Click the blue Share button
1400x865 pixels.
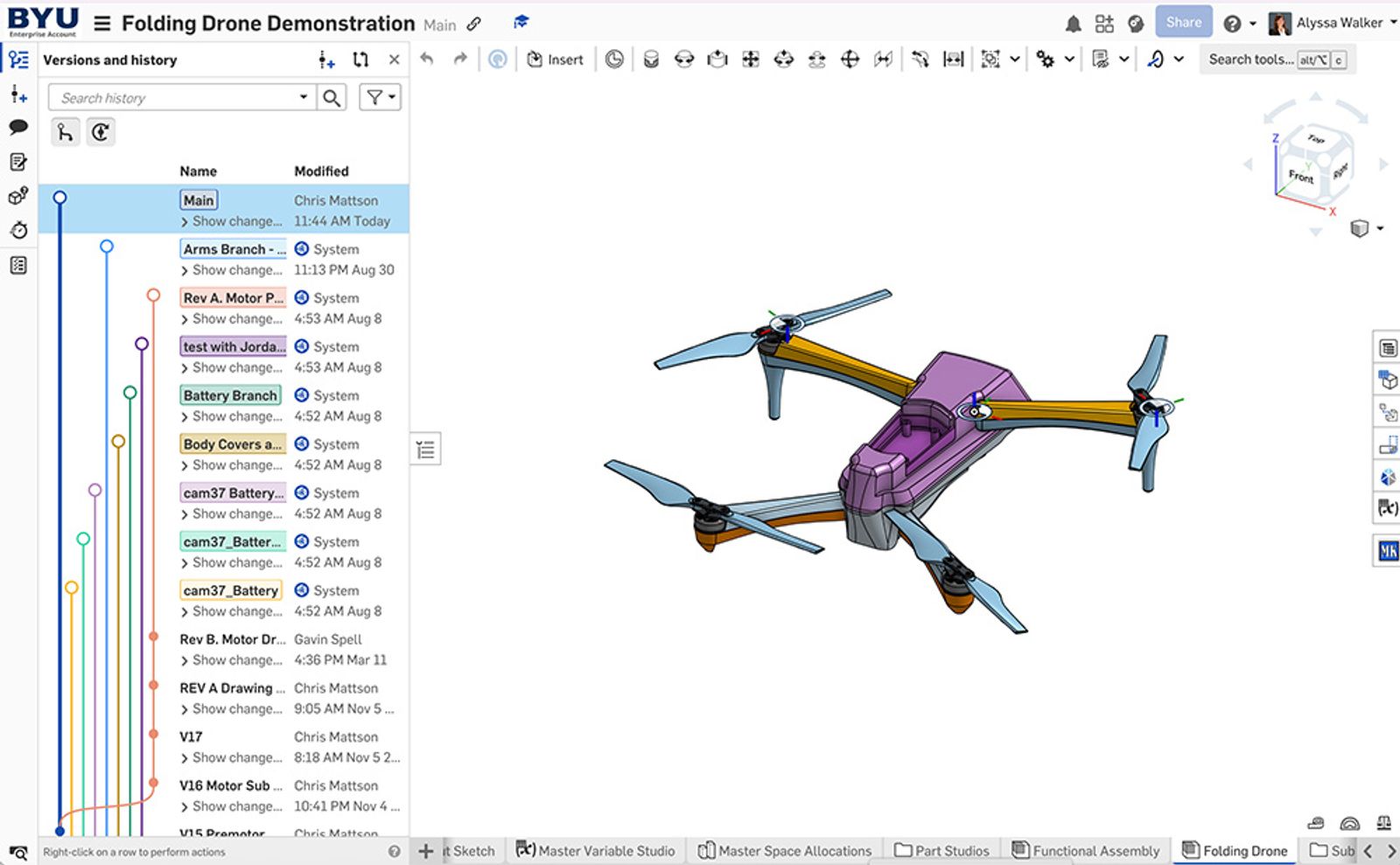coord(1183,23)
